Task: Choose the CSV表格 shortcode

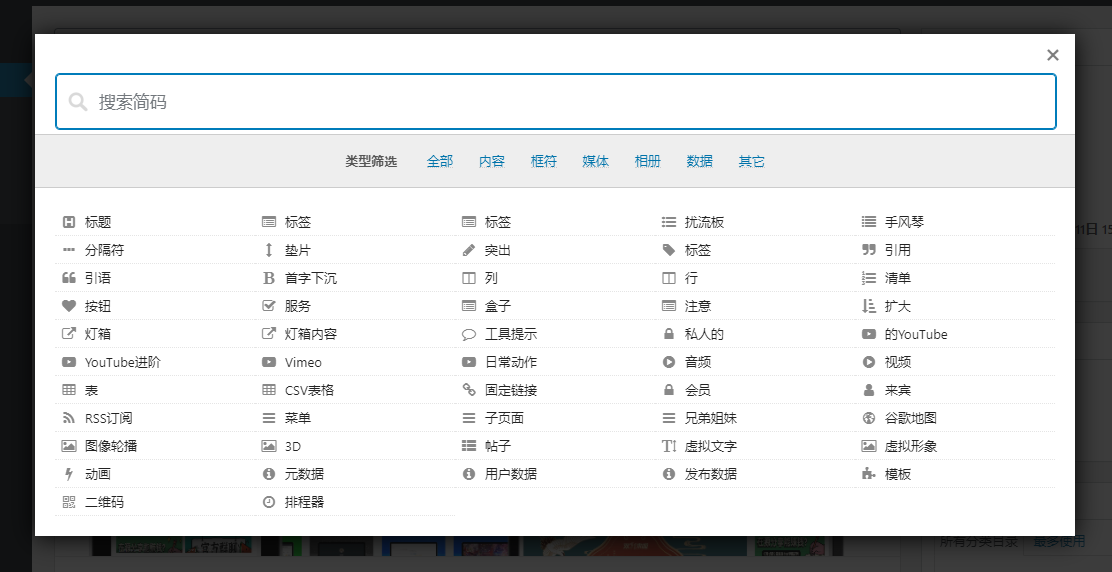Action: tap(309, 390)
